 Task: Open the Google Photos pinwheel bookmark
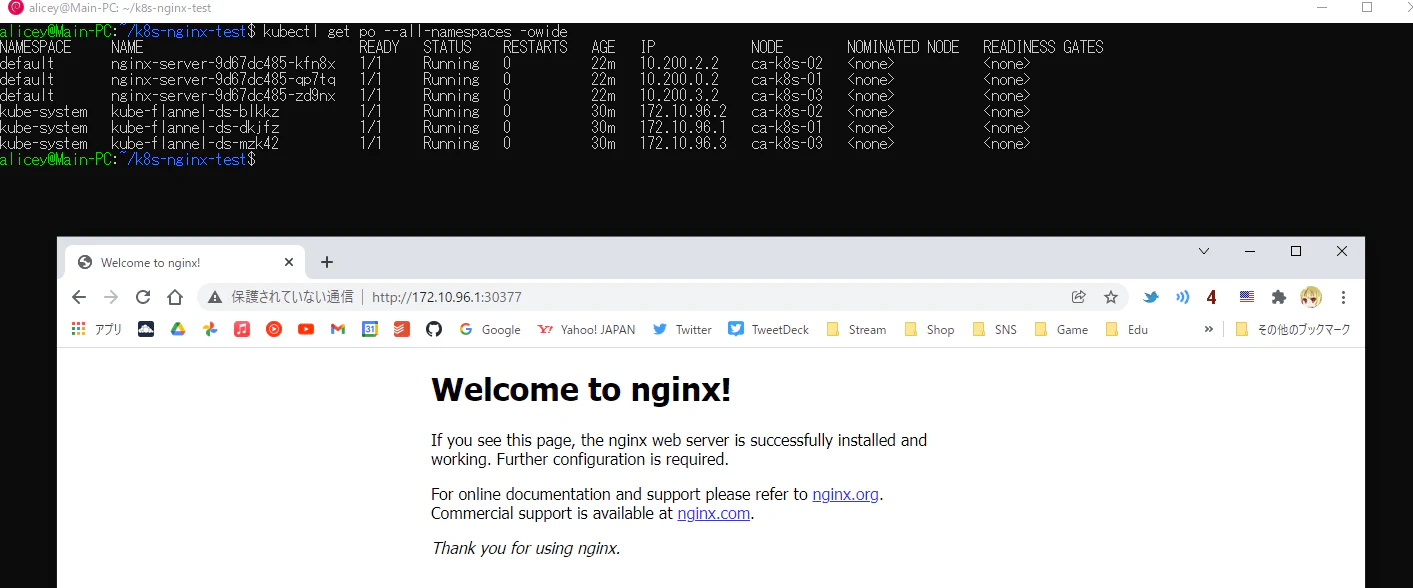pos(210,329)
